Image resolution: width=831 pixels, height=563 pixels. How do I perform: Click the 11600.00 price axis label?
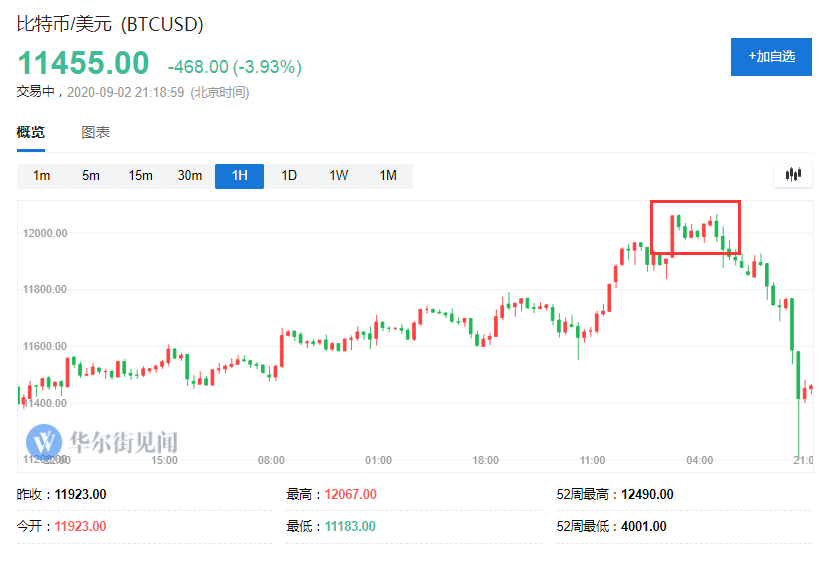[45, 346]
